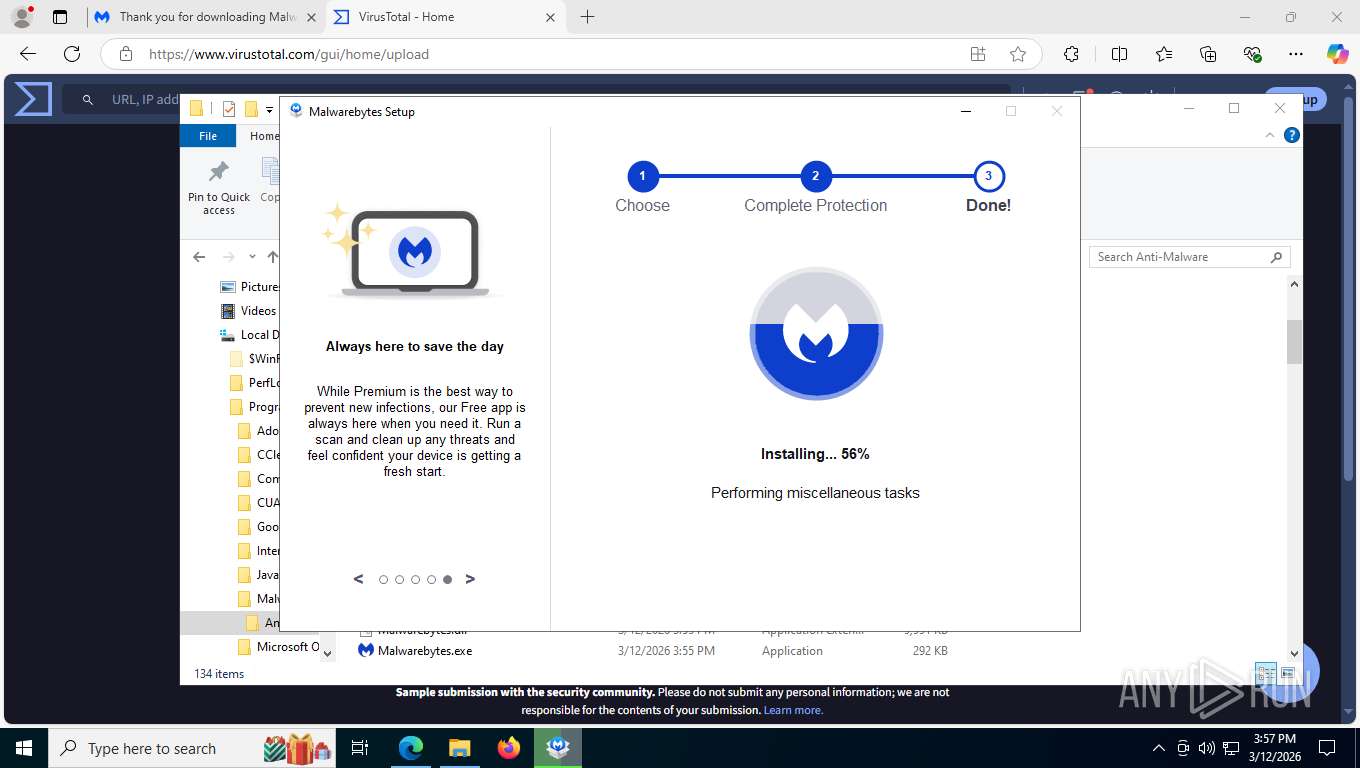Switch to the Thank you for downloading tab
This screenshot has width=1360, height=768.
[206, 17]
